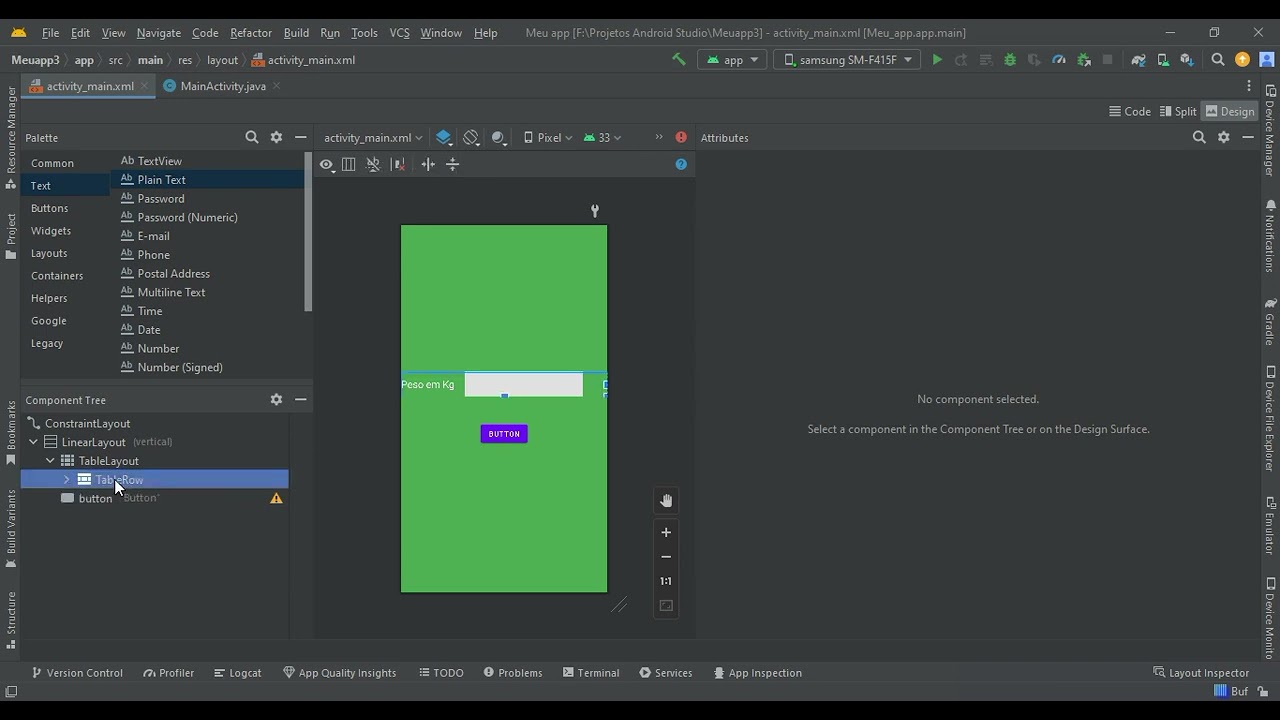This screenshot has height=720, width=1280.
Task: Open Select Design Surface layers dropdown
Action: coord(444,137)
